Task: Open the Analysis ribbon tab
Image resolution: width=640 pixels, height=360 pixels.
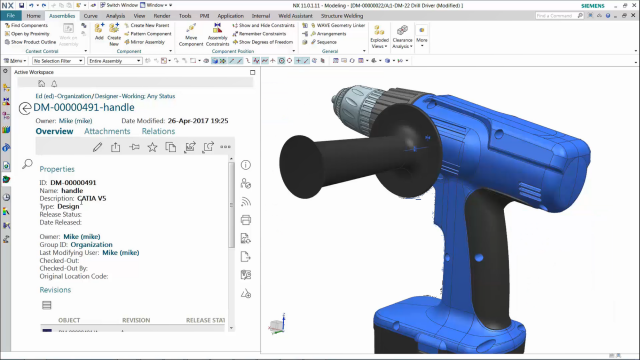Action: coord(116,16)
